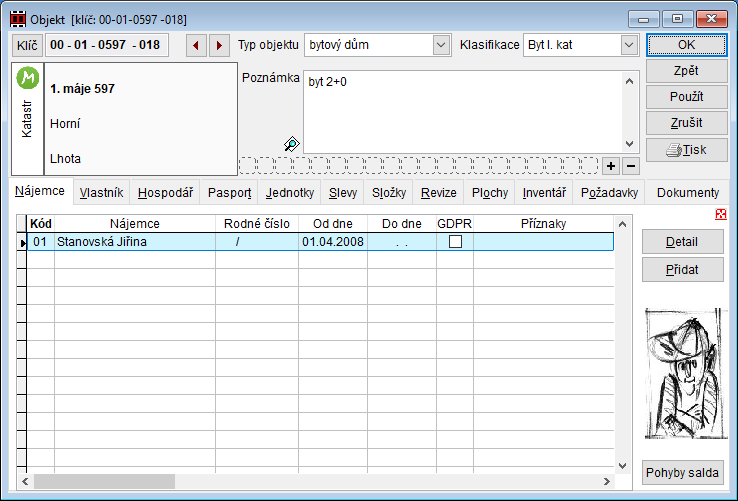Go to previous object with left arrow

pyautogui.click(x=197, y=45)
